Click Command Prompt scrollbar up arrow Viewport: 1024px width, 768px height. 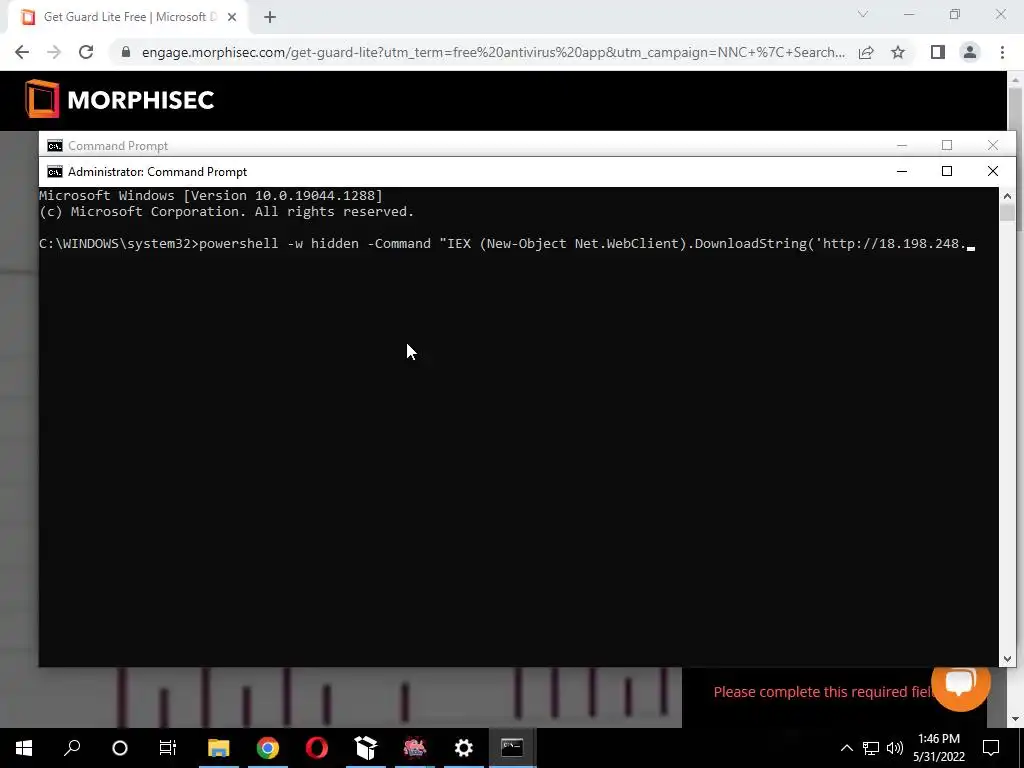click(x=1007, y=196)
